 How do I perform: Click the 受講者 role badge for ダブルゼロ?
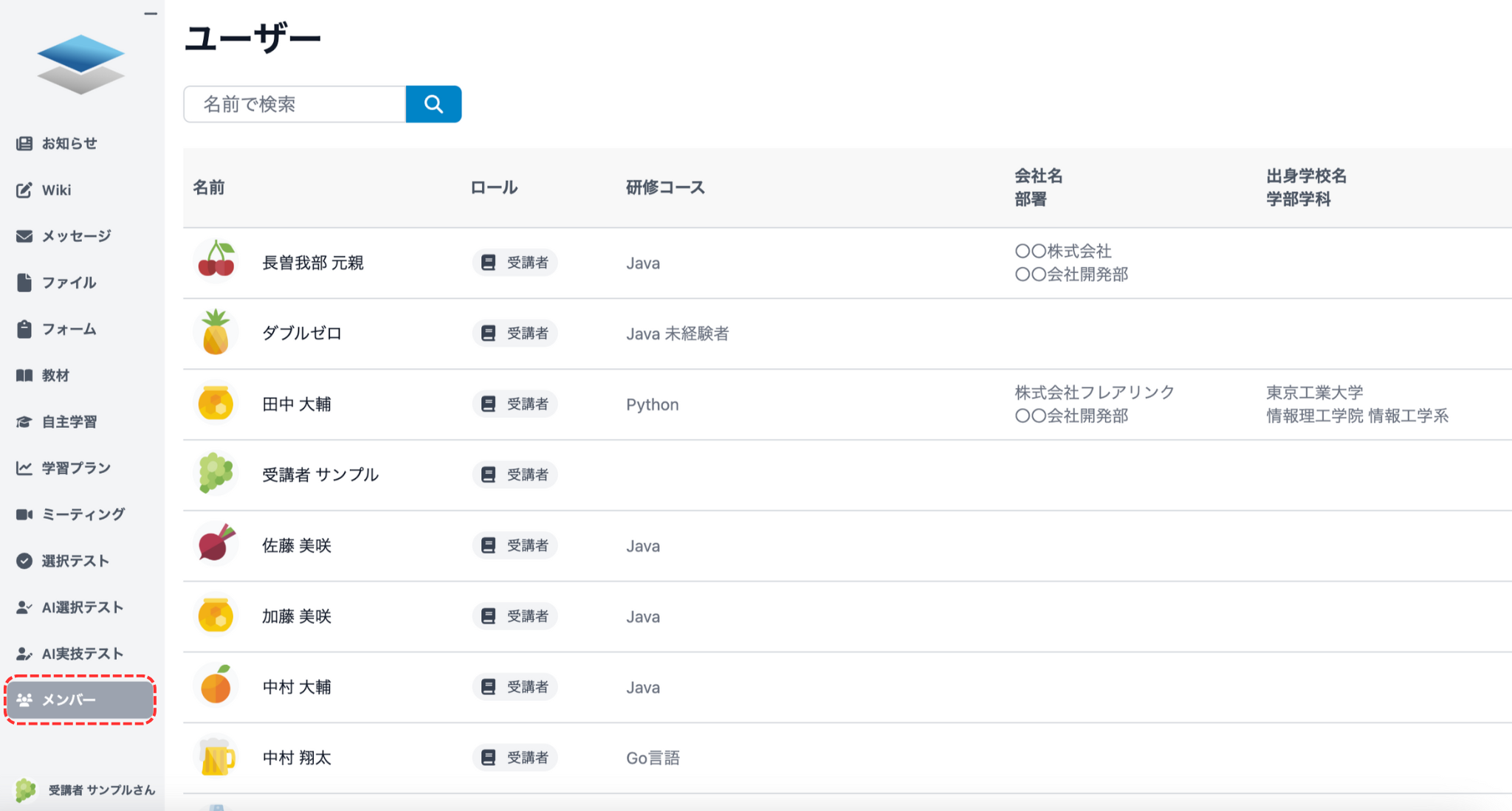click(515, 334)
